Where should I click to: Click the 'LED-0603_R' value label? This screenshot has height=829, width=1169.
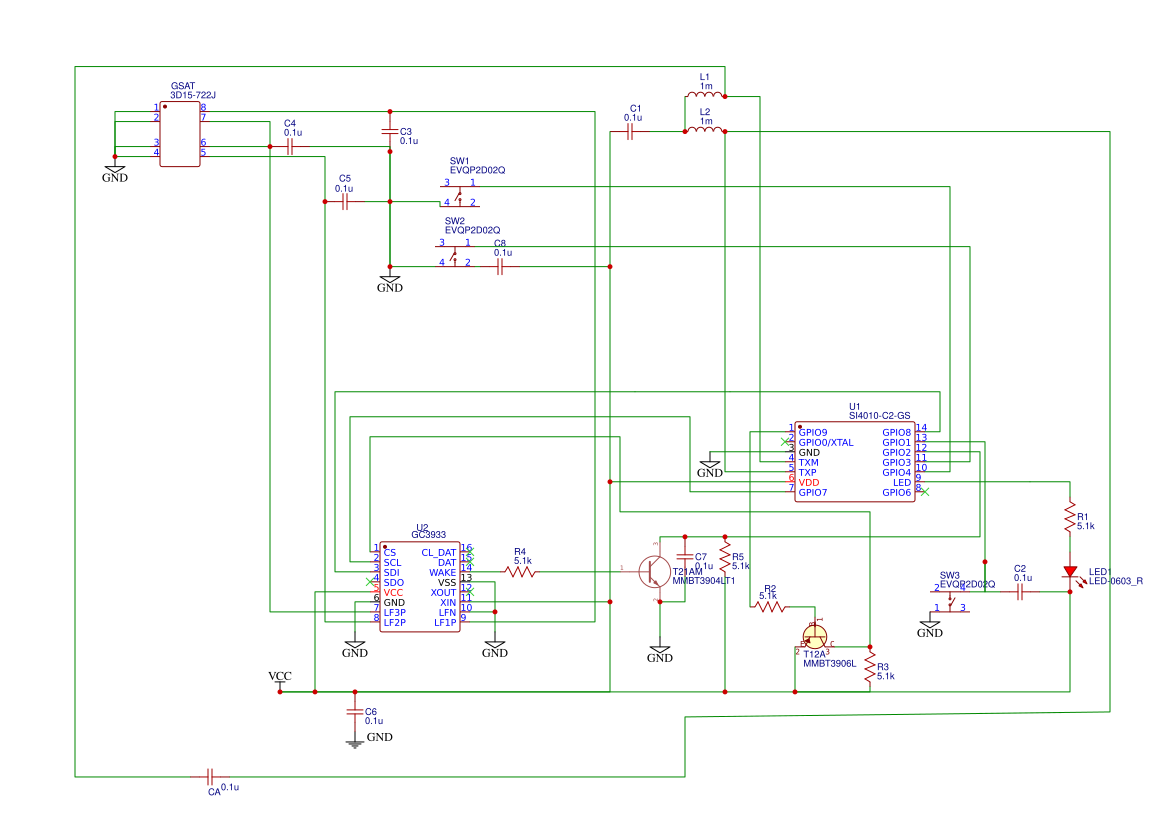(1116, 581)
